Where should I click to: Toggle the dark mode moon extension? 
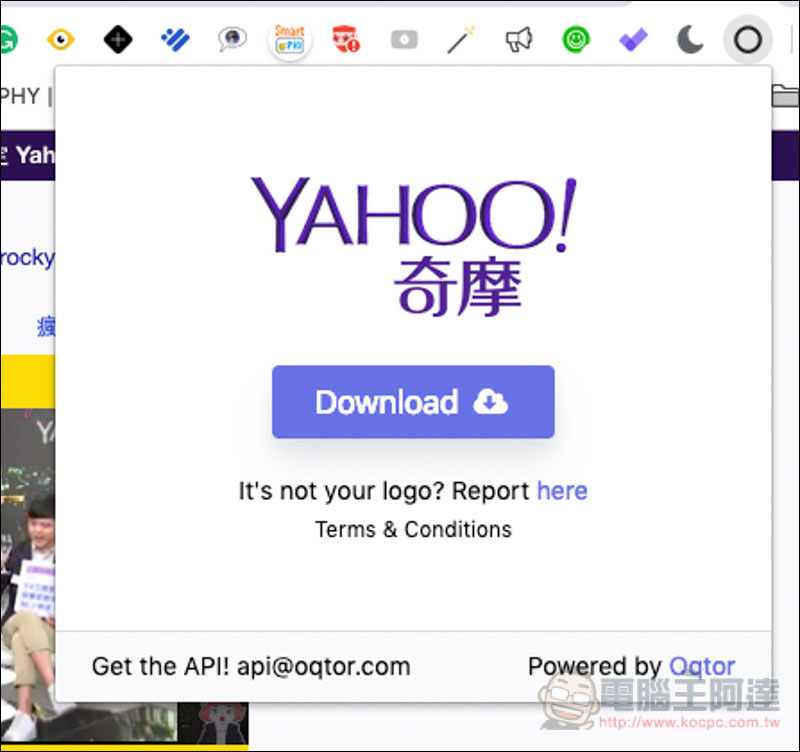click(x=690, y=40)
